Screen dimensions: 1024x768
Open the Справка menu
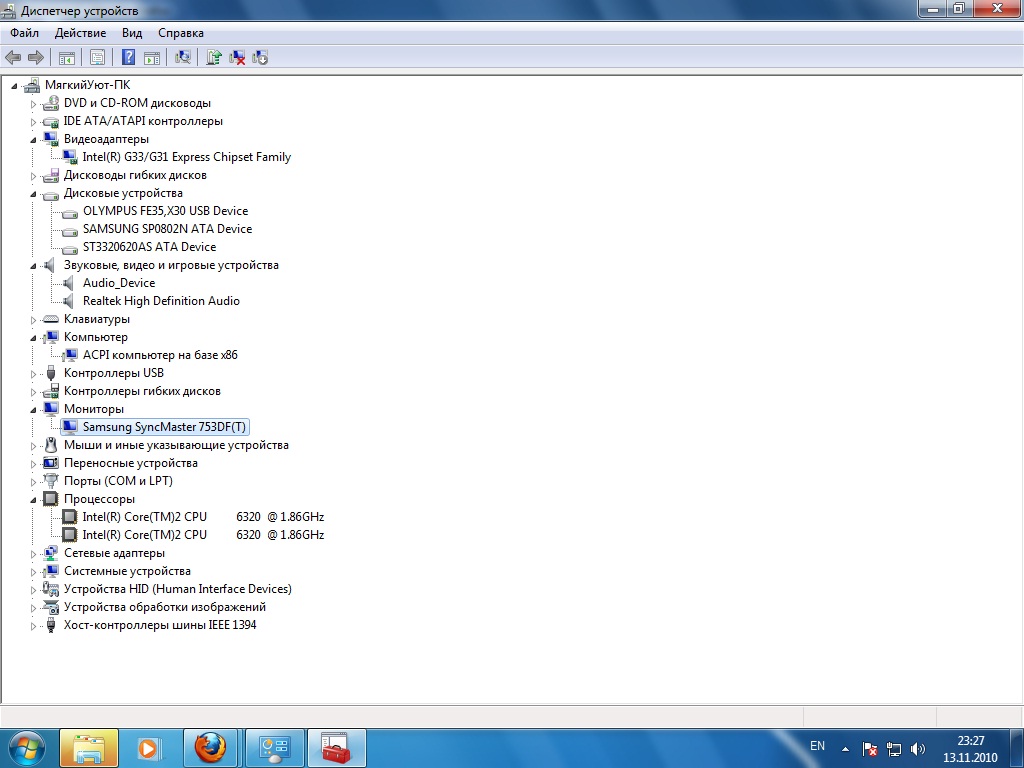point(181,33)
